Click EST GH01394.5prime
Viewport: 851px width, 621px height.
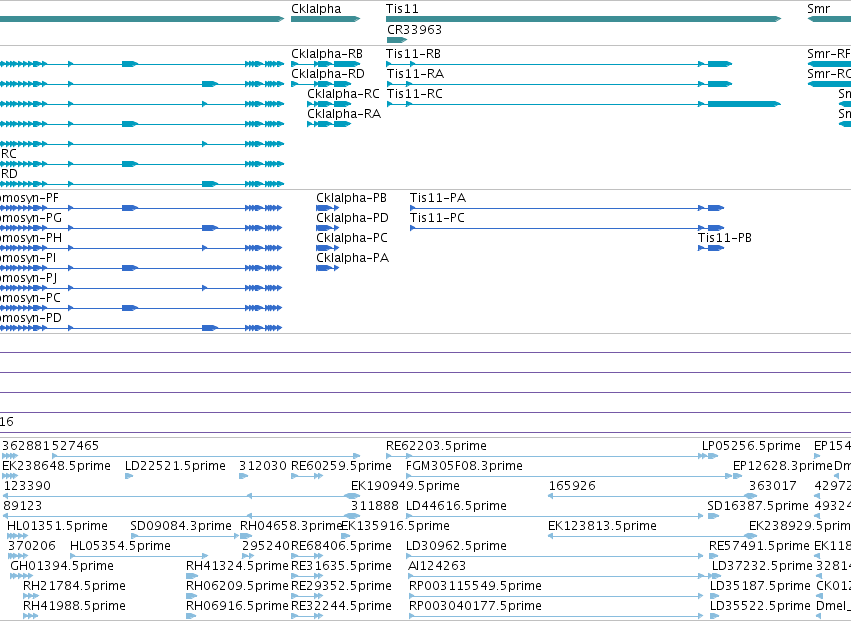point(22,576)
